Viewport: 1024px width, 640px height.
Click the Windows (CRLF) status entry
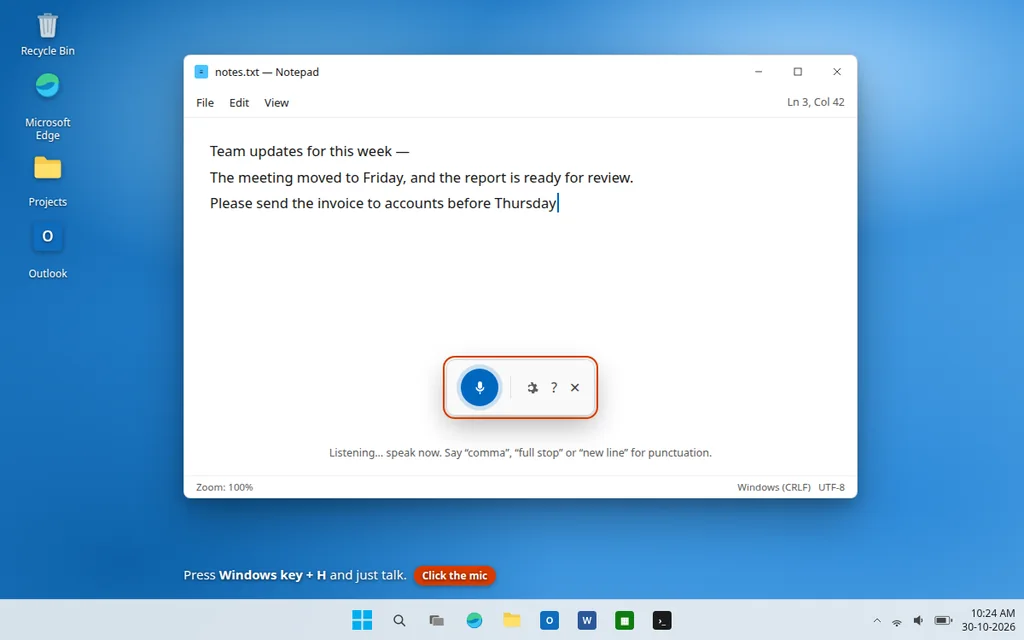[774, 487]
